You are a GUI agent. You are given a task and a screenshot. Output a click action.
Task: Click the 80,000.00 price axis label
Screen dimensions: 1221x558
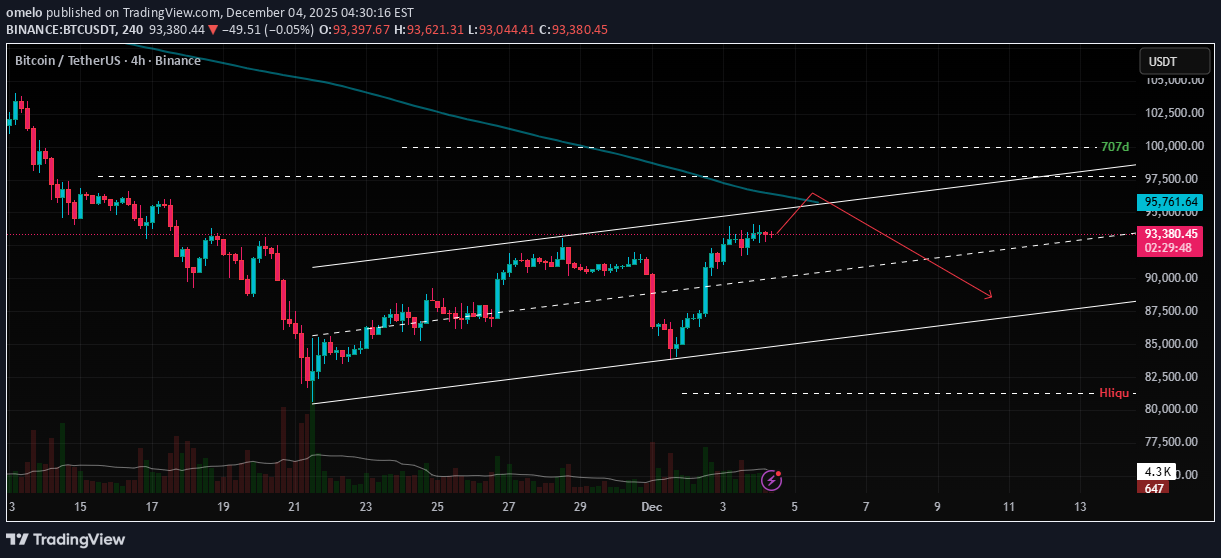[1173, 408]
